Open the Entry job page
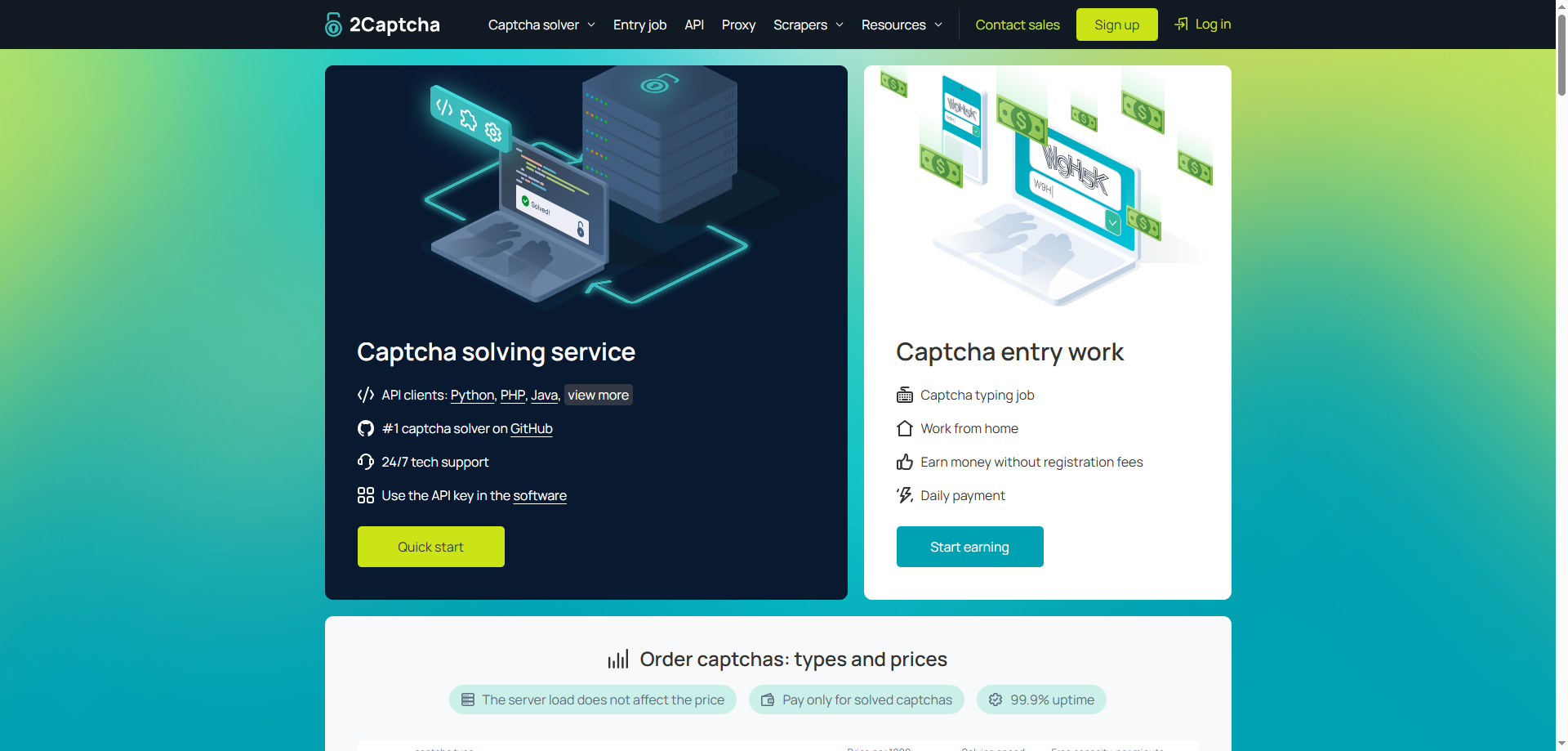The image size is (1568, 751). 639,25
